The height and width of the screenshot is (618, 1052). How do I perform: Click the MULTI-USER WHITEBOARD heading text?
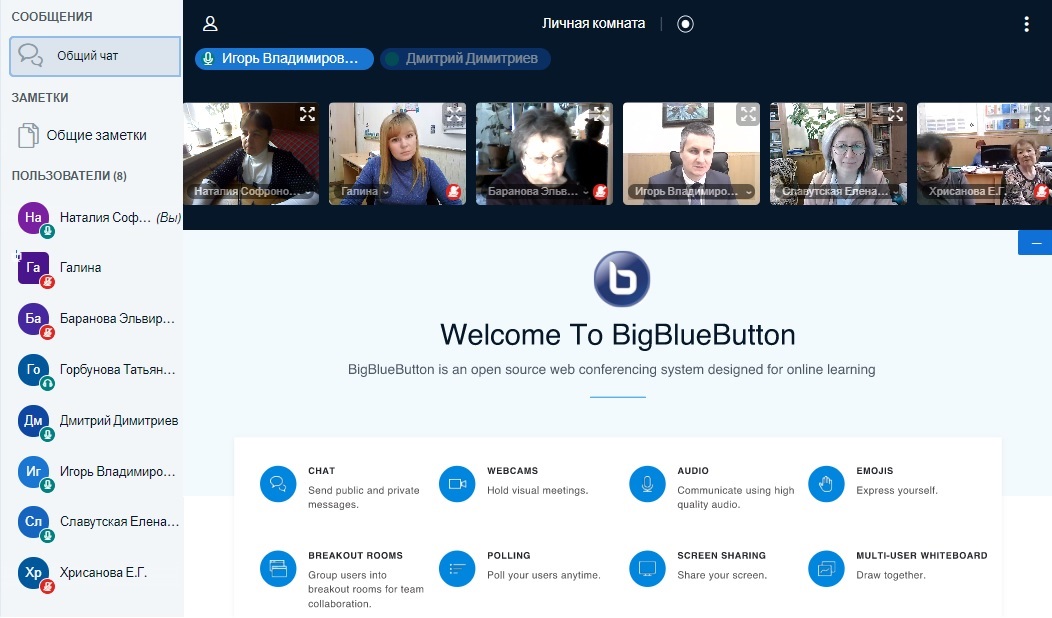tap(922, 556)
